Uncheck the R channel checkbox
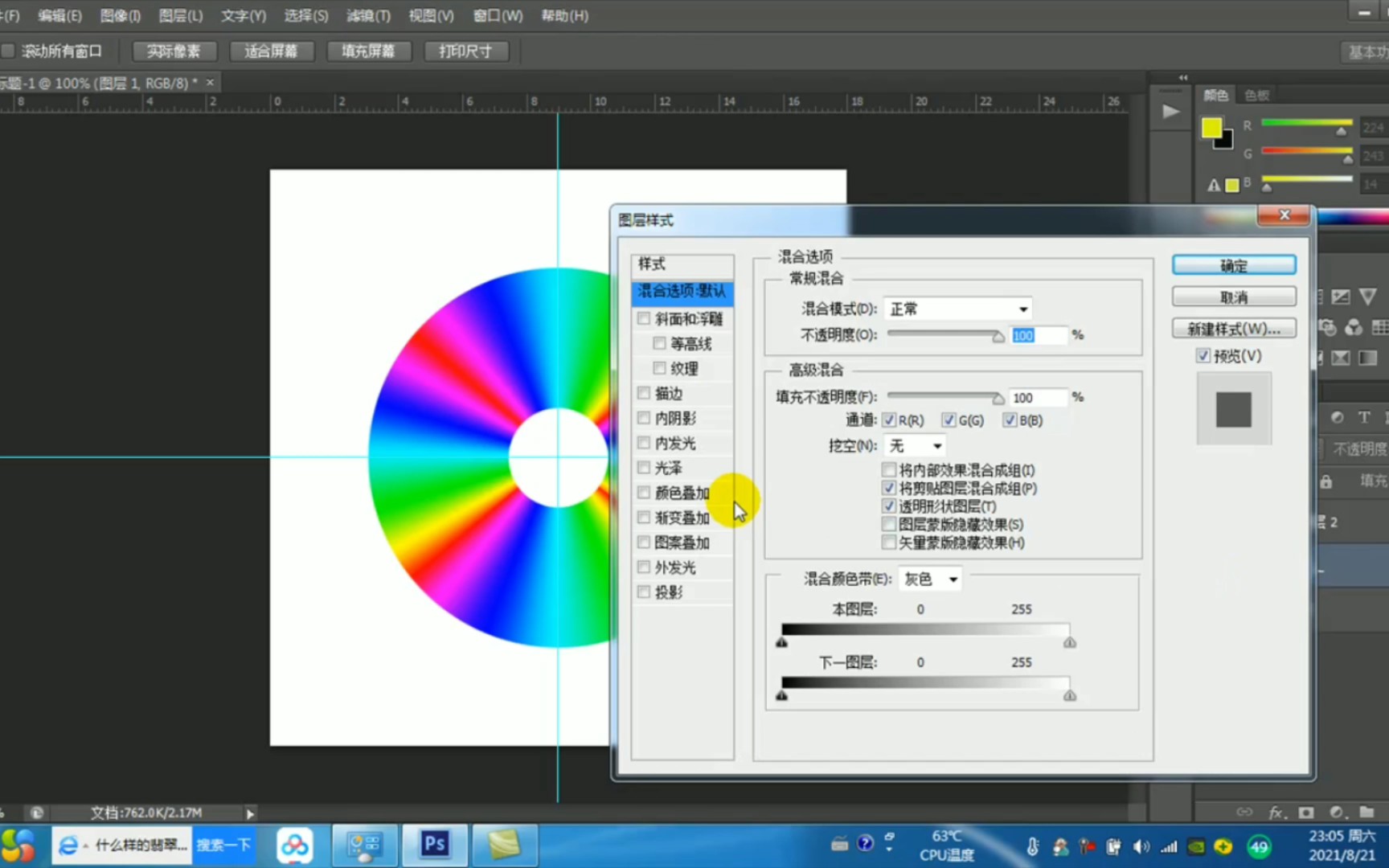 point(889,420)
